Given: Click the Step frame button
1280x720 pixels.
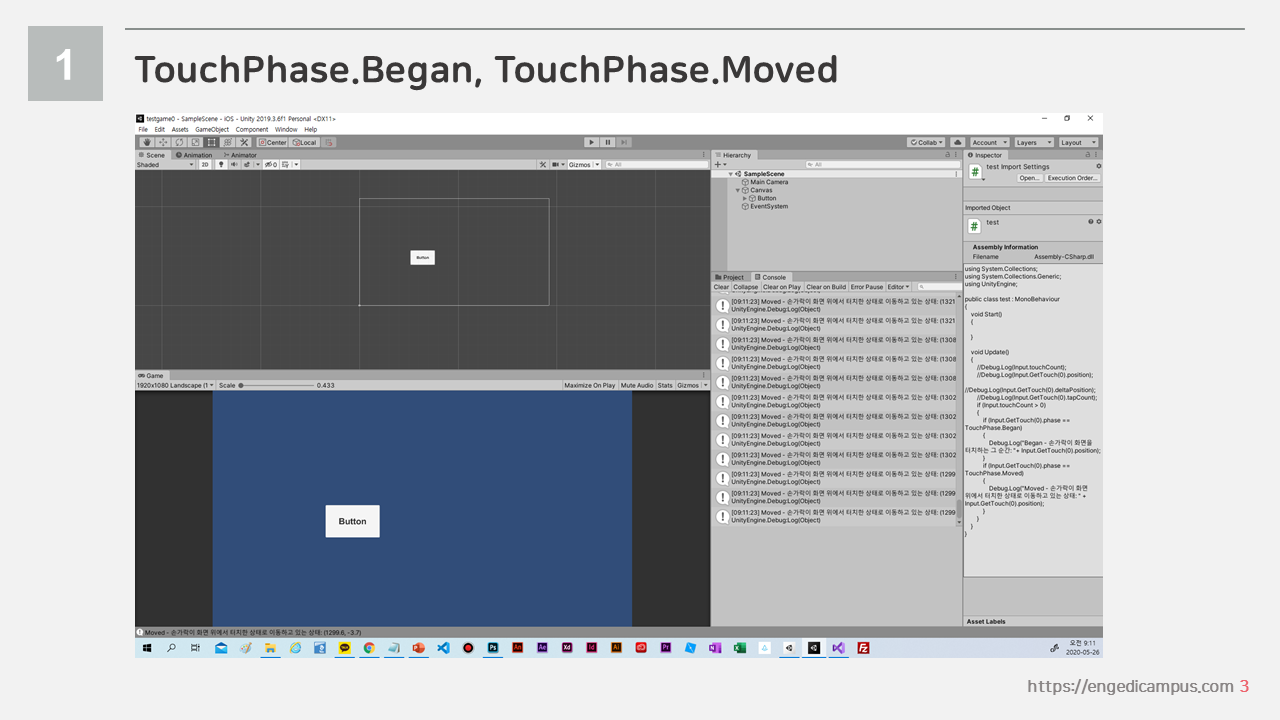Looking at the screenshot, I should pyautogui.click(x=623, y=143).
